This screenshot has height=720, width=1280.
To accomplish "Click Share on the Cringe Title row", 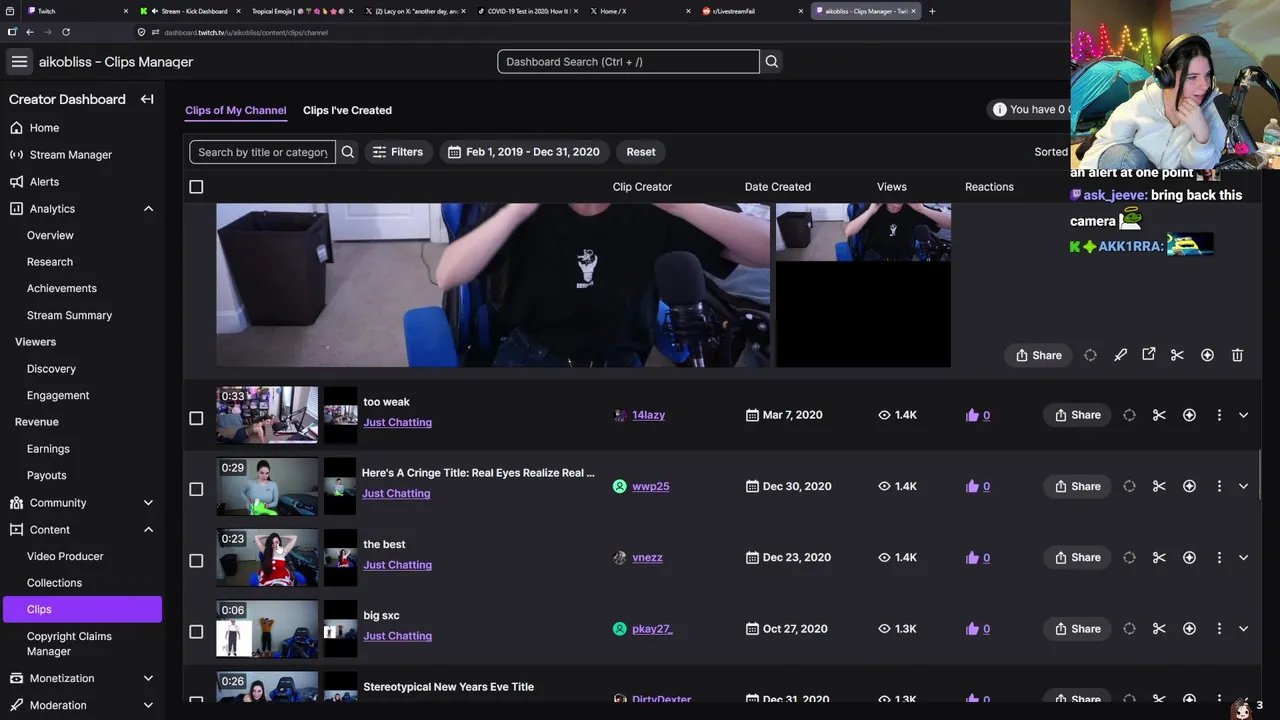I will [1077, 486].
